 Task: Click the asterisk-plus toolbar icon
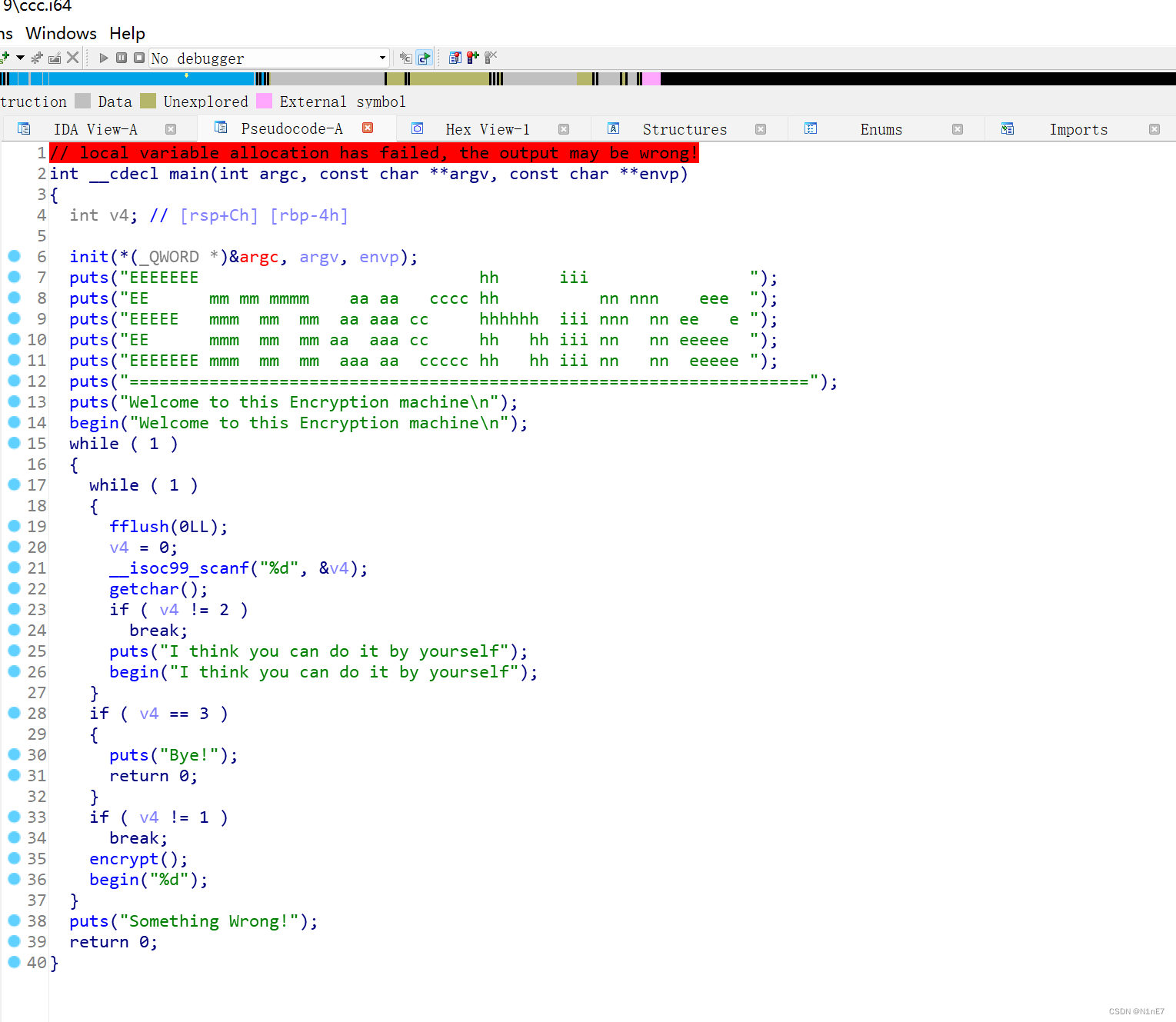tap(37, 58)
